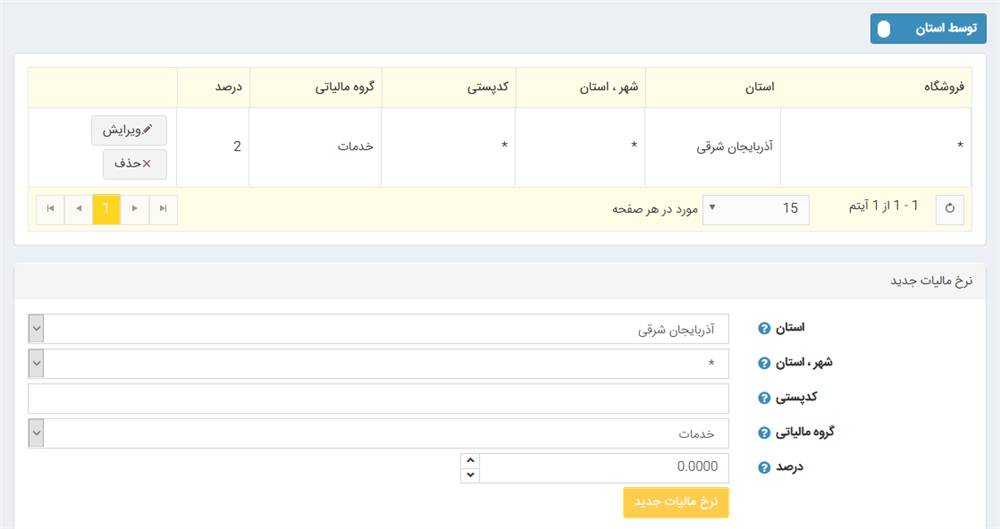Click the حذف delete button

(x=134, y=163)
